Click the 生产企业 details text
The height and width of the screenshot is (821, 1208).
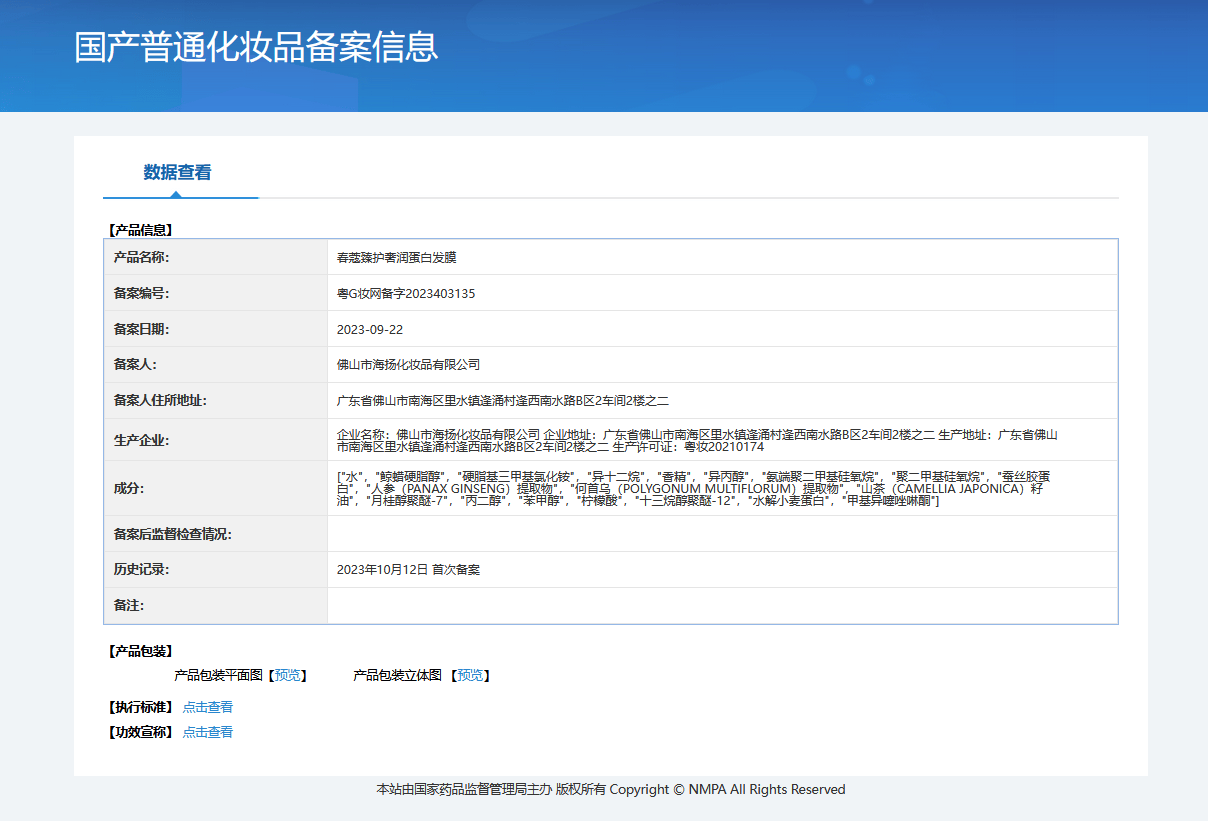697,440
